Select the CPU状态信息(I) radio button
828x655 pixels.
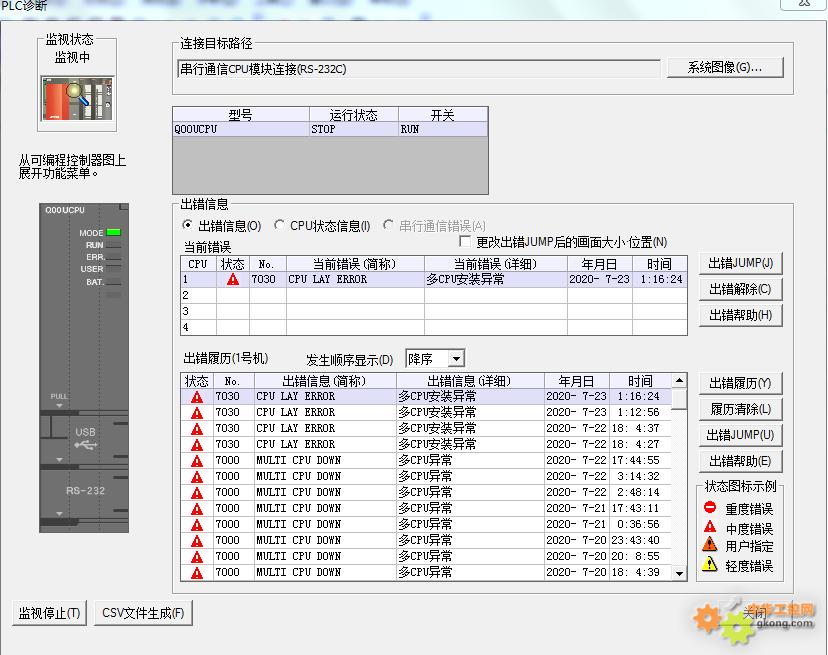[279, 226]
